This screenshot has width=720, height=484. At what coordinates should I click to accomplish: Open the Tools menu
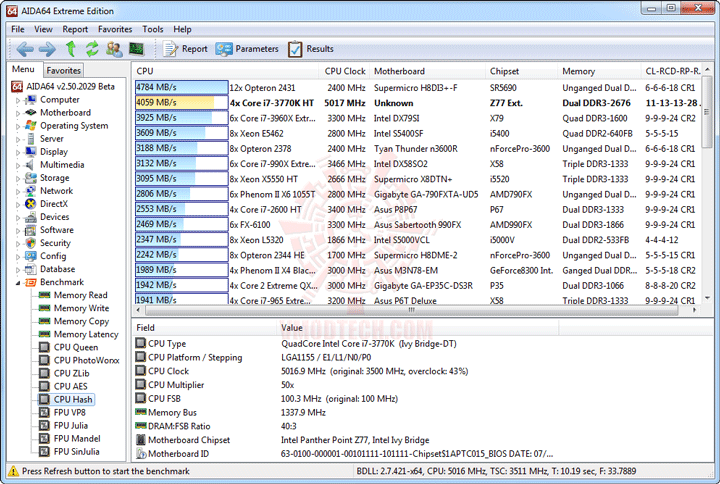152,29
